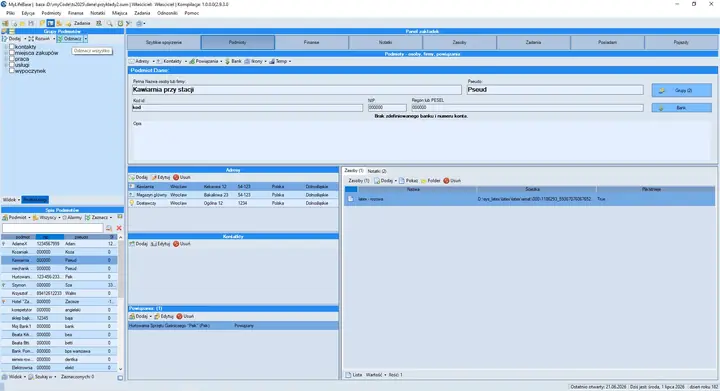The height and width of the screenshot is (391, 720).
Task: Click the Folder icon in Zasoby toolbar
Action: [x=424, y=181]
